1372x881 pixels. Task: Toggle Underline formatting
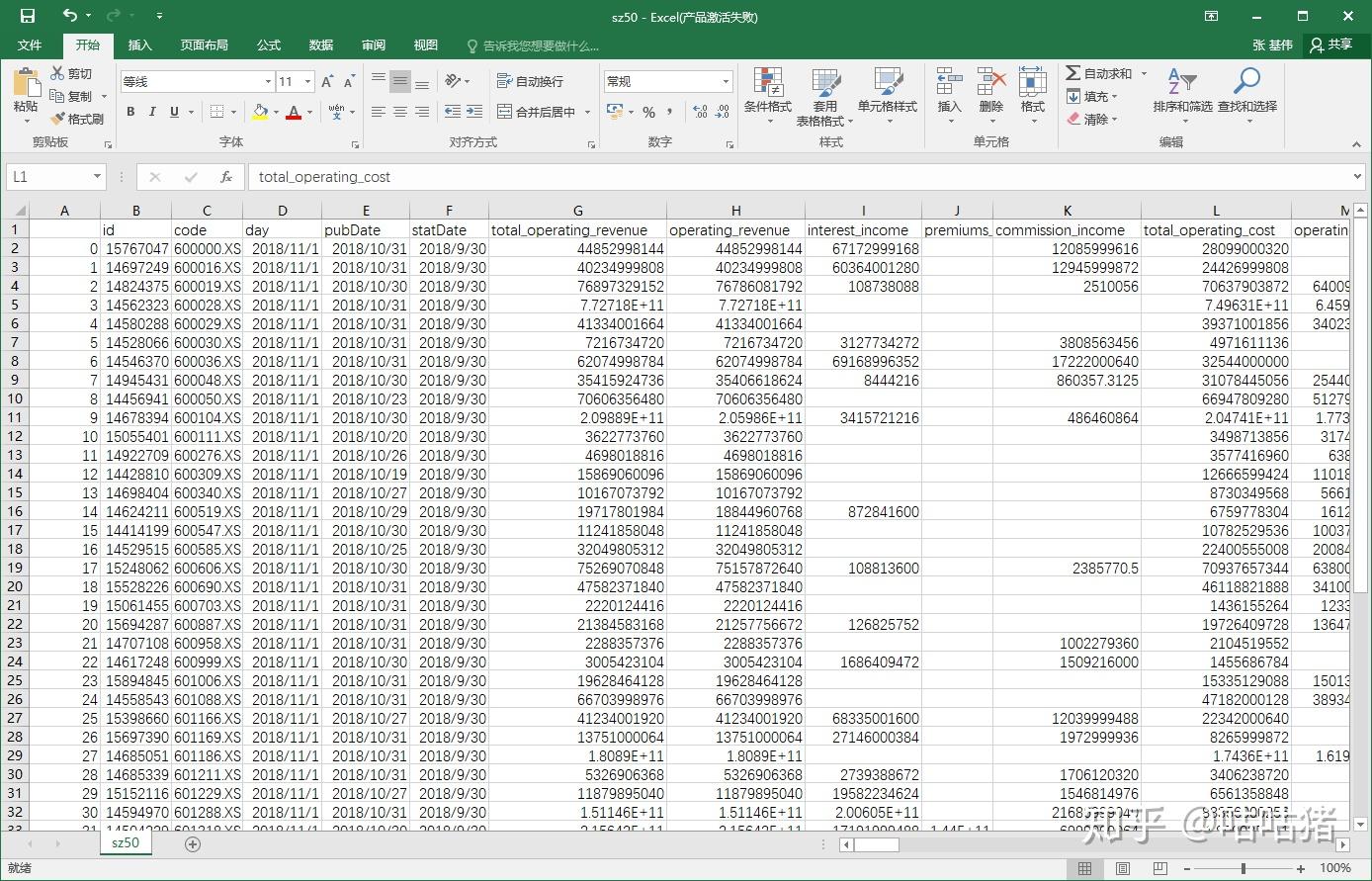tap(174, 112)
